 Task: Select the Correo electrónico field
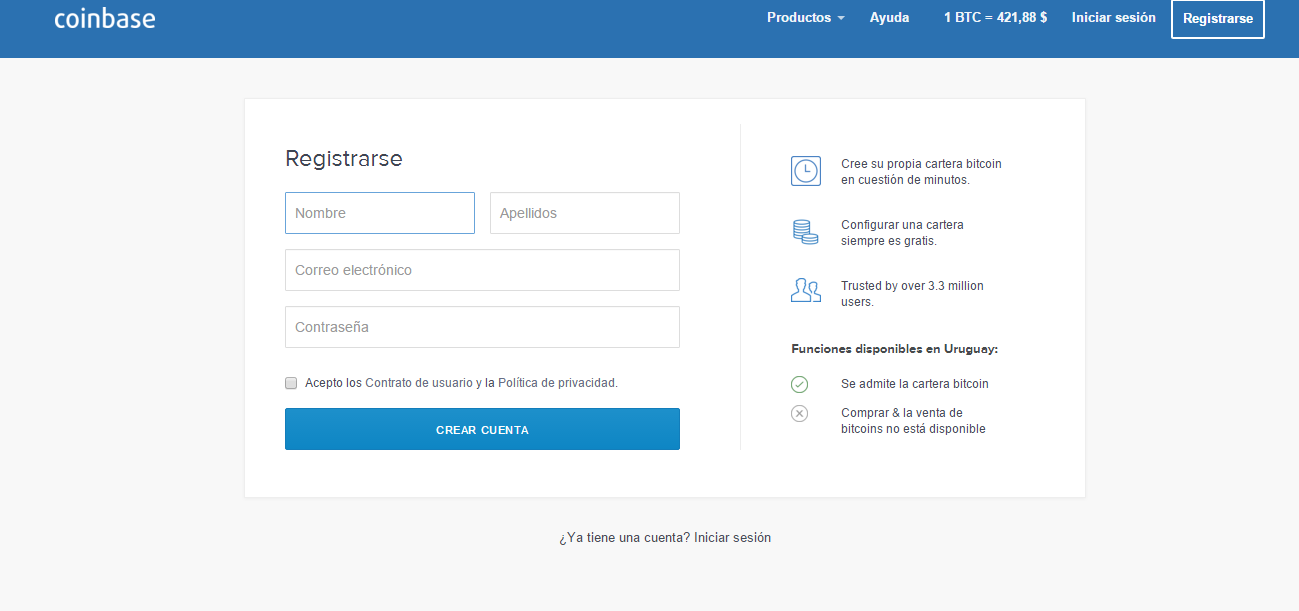[x=482, y=270]
